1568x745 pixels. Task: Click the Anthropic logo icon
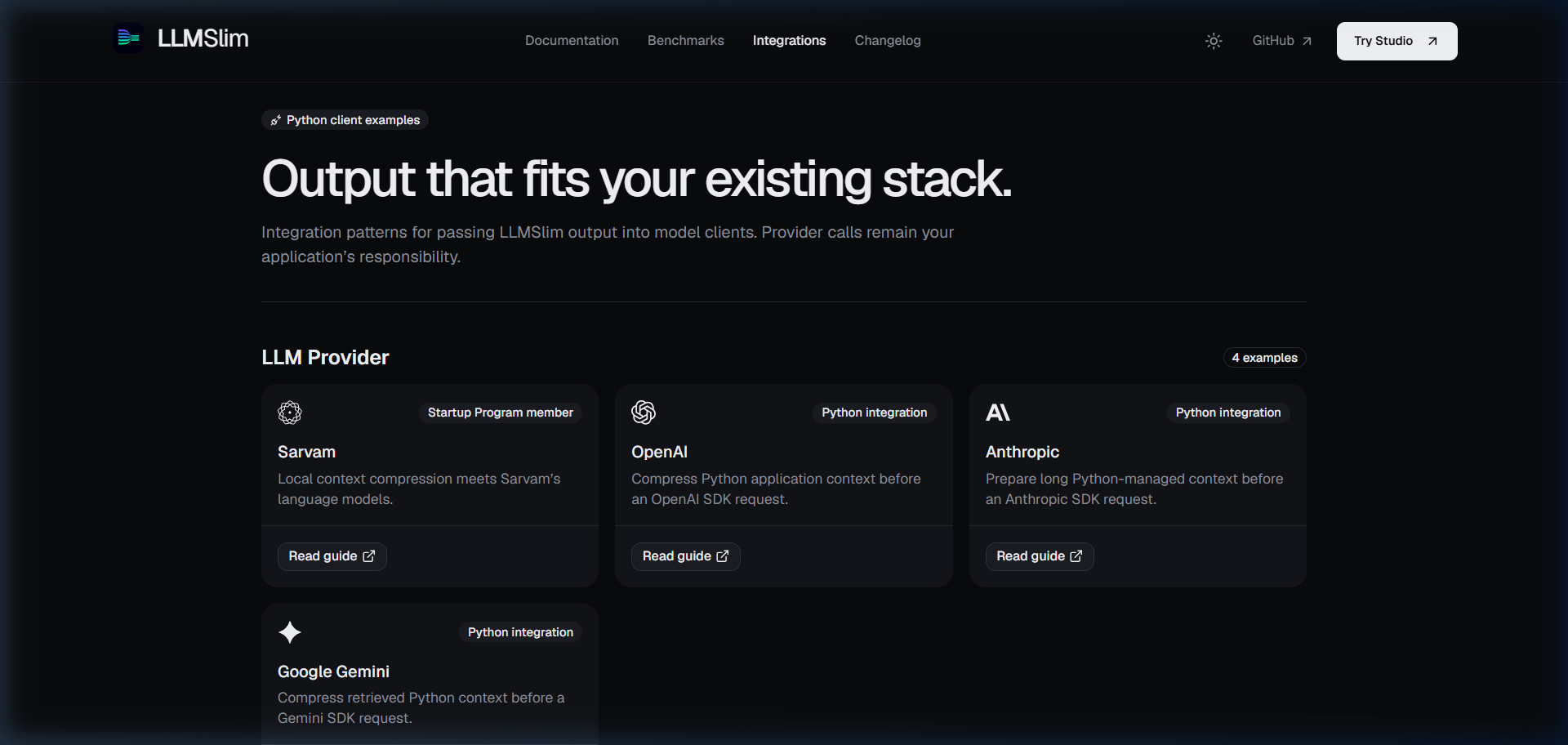998,413
